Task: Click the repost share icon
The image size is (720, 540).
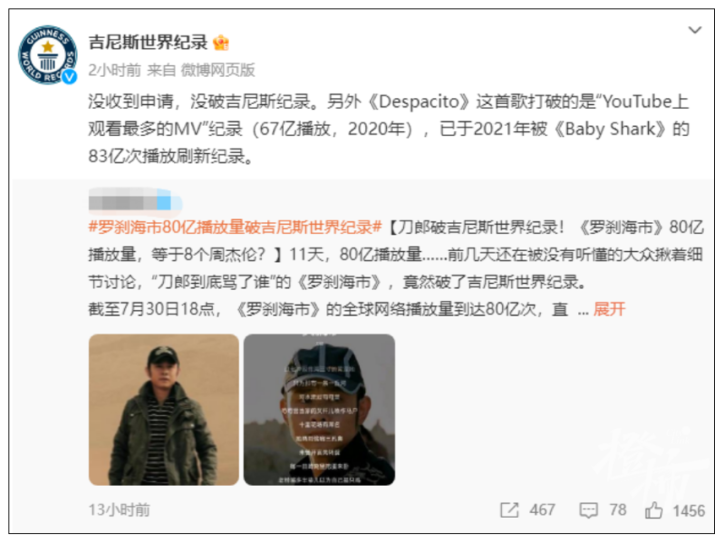Action: [x=509, y=510]
